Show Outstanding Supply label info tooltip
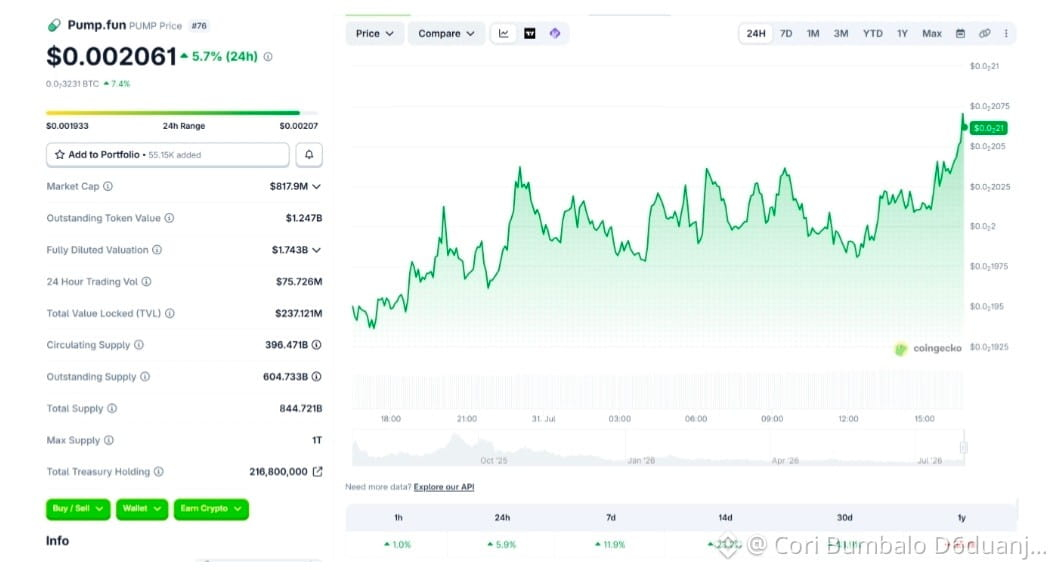The height and width of the screenshot is (570, 1054). [145, 376]
